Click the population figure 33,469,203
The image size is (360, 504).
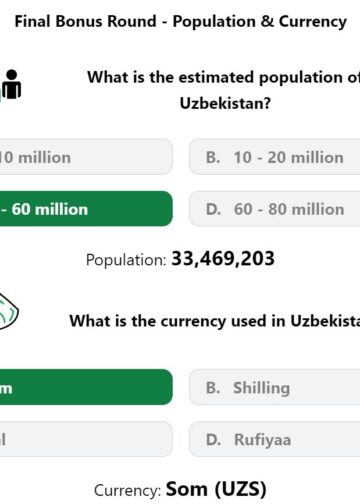pos(223,259)
